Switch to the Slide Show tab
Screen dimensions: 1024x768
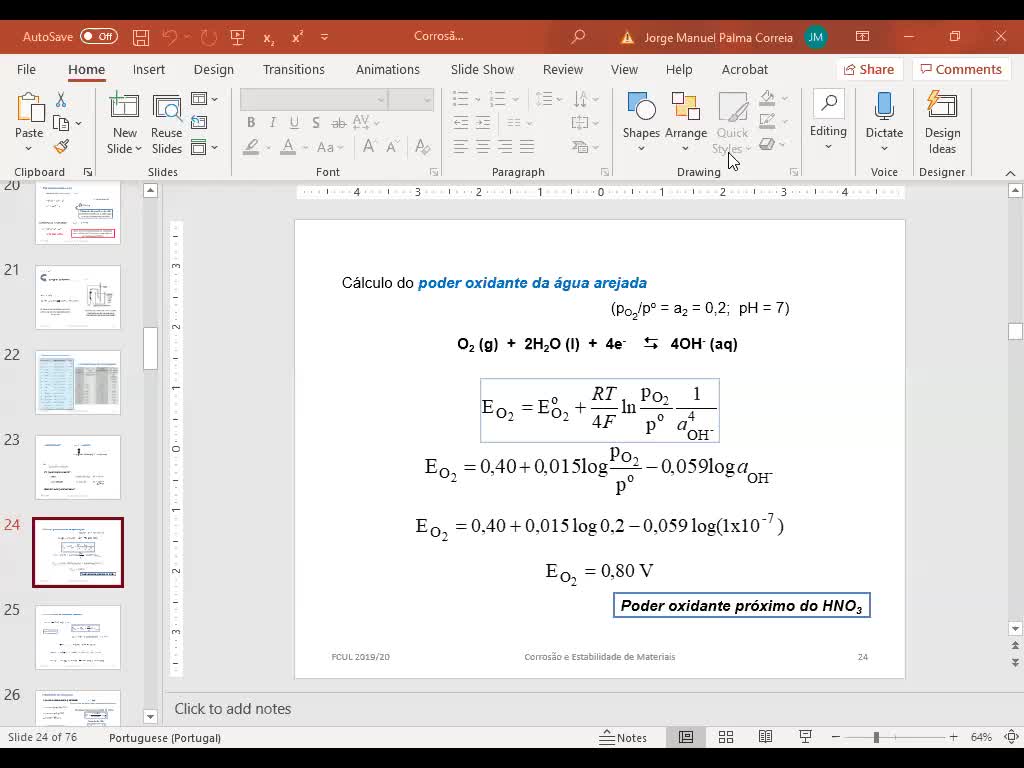click(482, 69)
